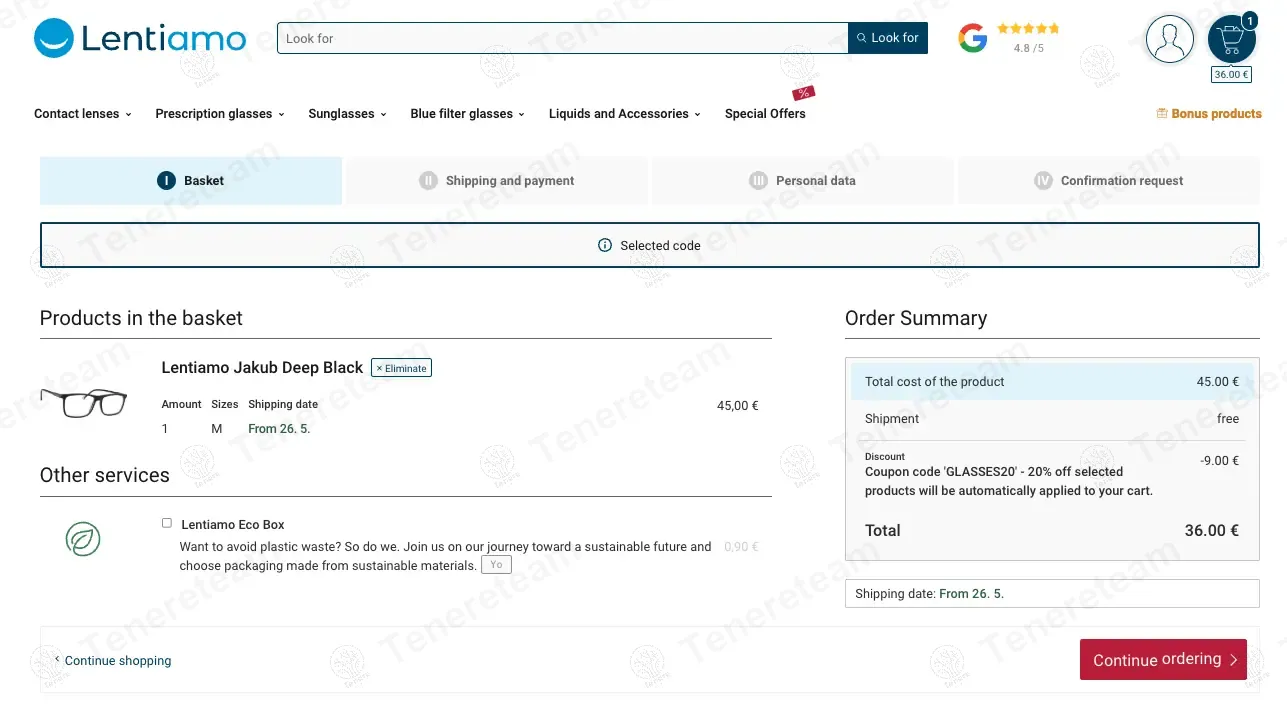1287x711 pixels.
Task: Click the Total 36.00 € amount
Action: 1212,531
